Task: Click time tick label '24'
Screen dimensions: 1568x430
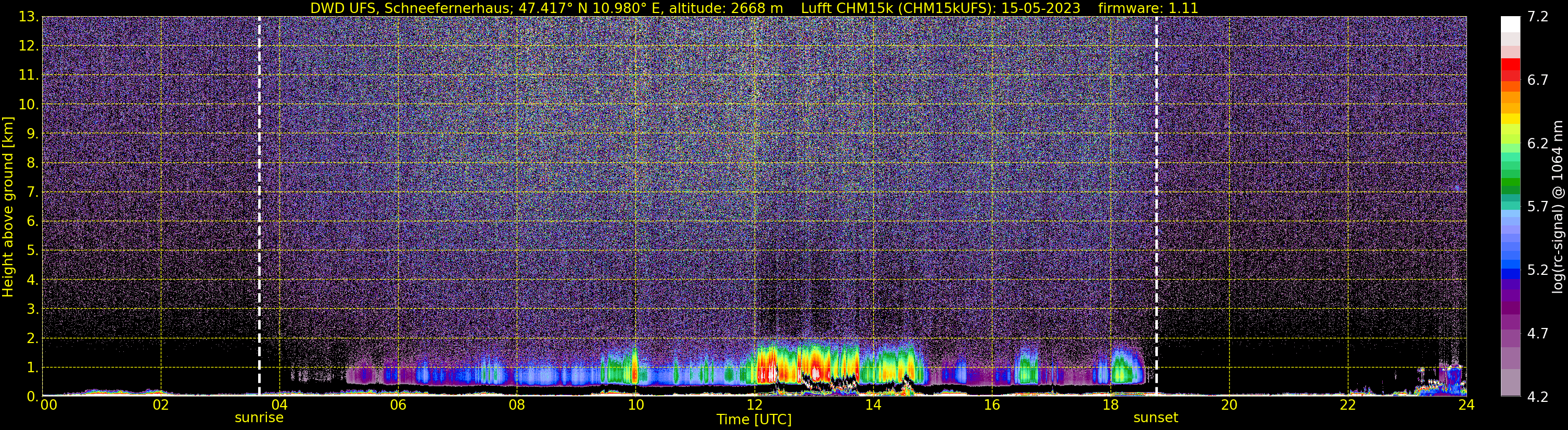Action: tap(1467, 405)
